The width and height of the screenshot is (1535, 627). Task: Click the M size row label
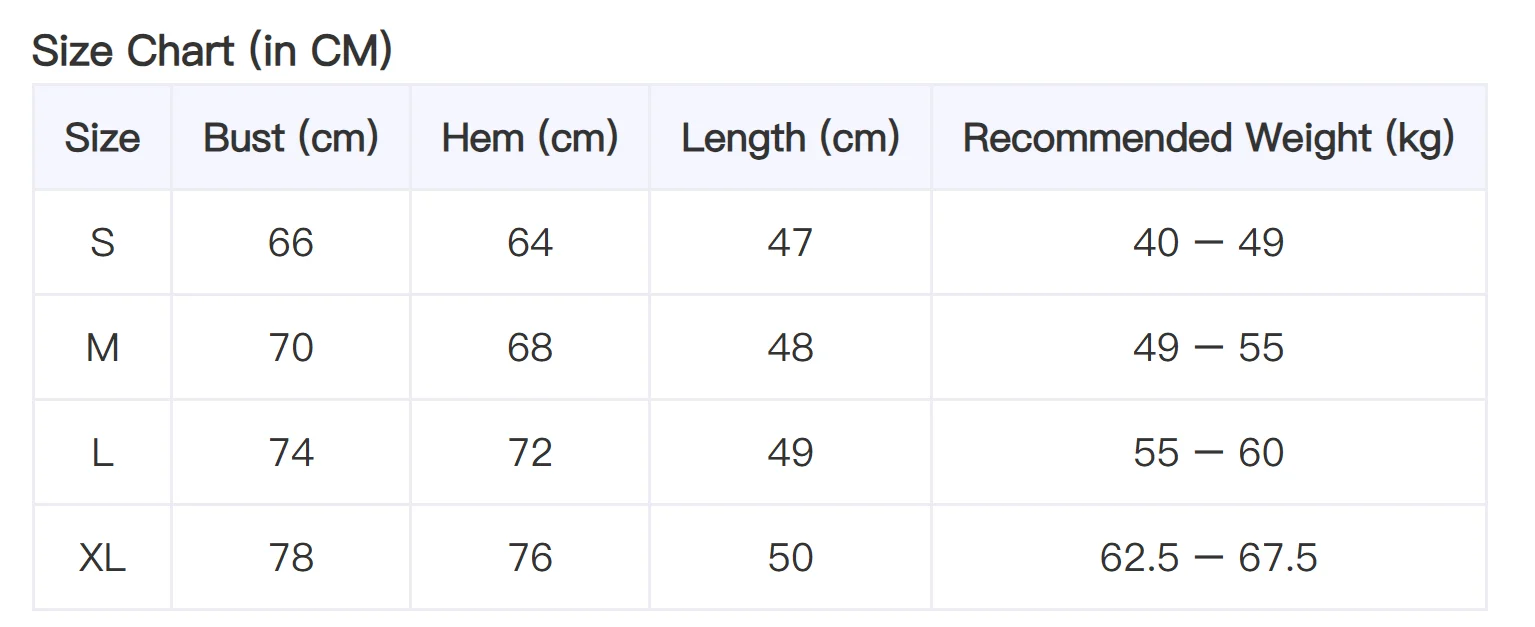pos(102,348)
